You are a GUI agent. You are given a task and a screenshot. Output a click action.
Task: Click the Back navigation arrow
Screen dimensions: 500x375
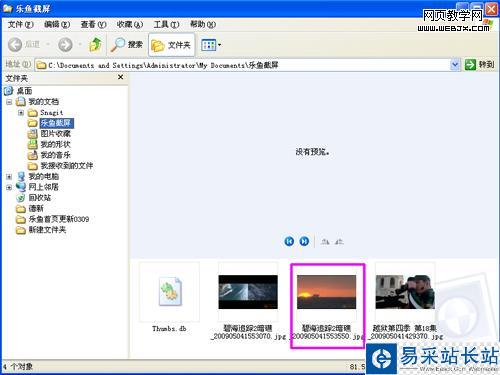[15, 44]
